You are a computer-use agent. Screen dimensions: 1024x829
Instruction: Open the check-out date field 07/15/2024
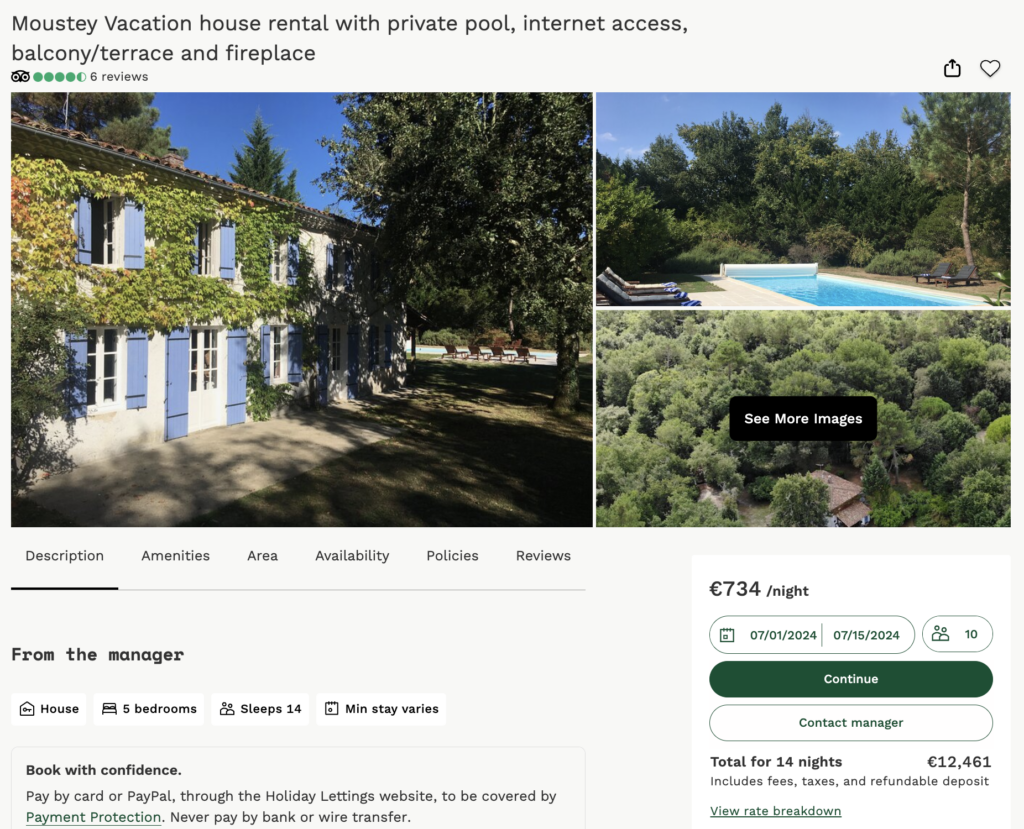pos(867,634)
